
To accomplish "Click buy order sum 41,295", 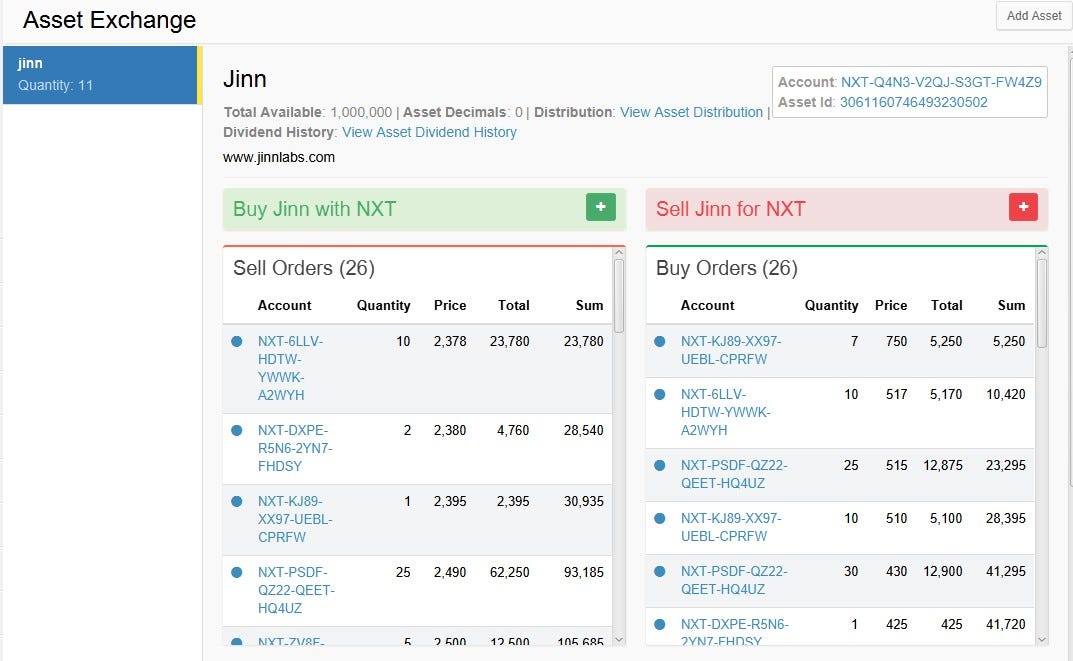I will point(1006,571).
